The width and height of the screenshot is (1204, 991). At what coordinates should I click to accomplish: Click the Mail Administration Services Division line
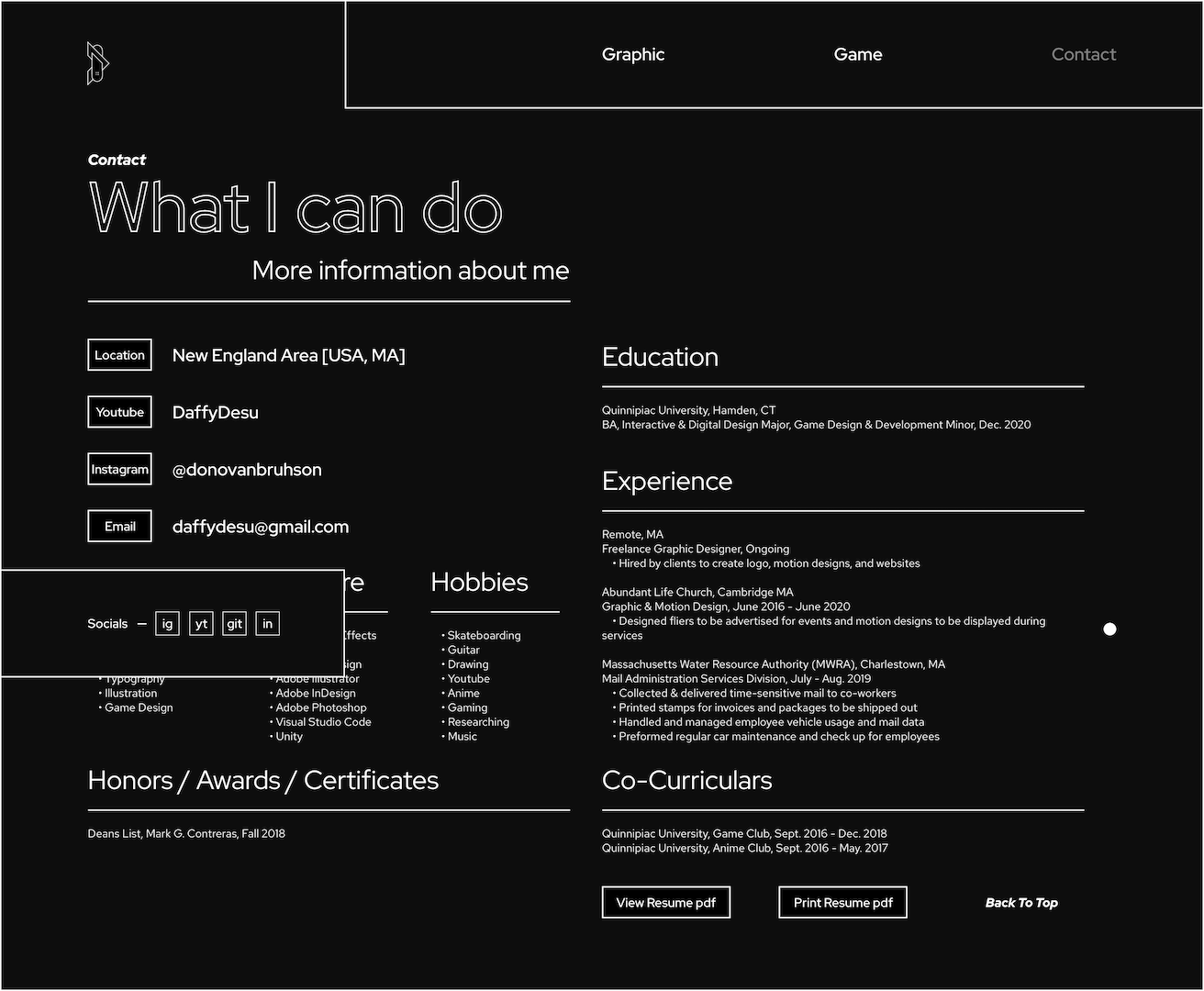736,679
